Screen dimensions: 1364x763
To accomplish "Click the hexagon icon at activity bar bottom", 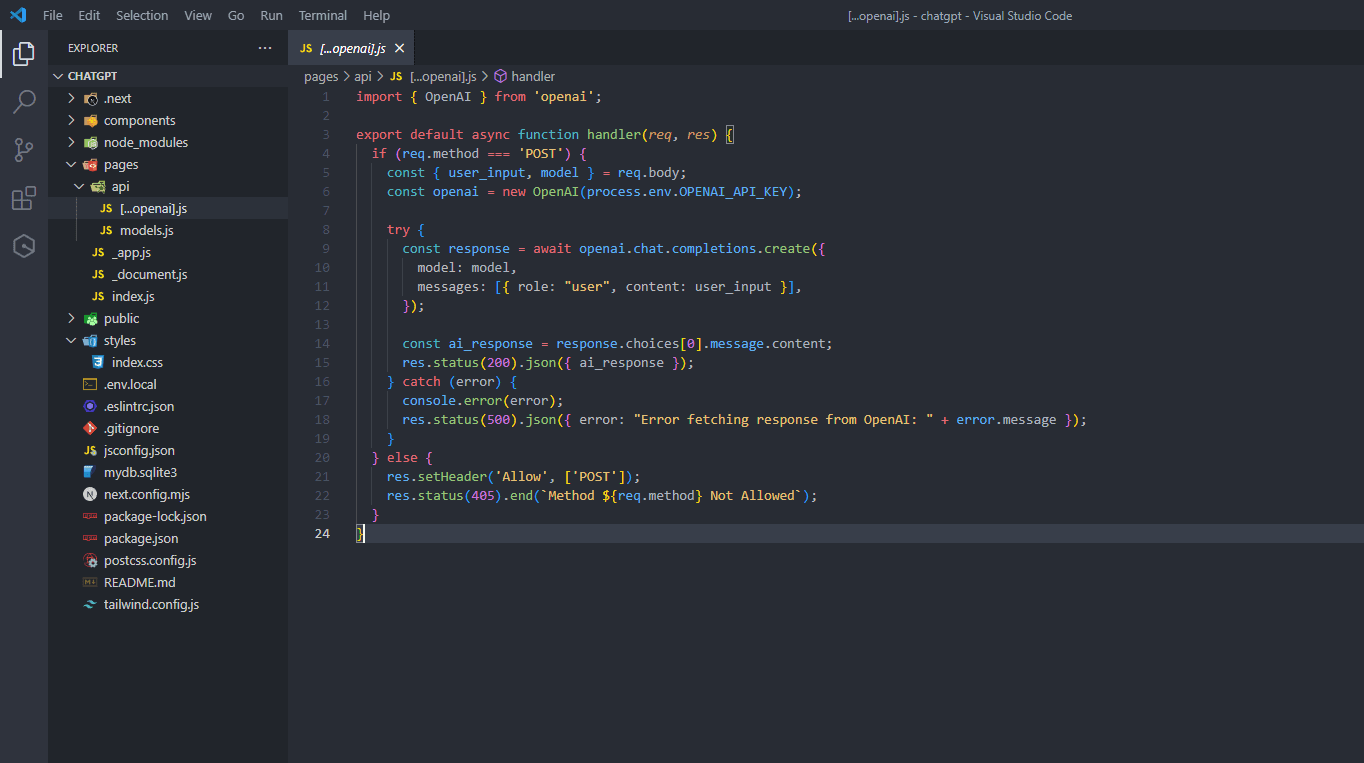I will coord(24,246).
